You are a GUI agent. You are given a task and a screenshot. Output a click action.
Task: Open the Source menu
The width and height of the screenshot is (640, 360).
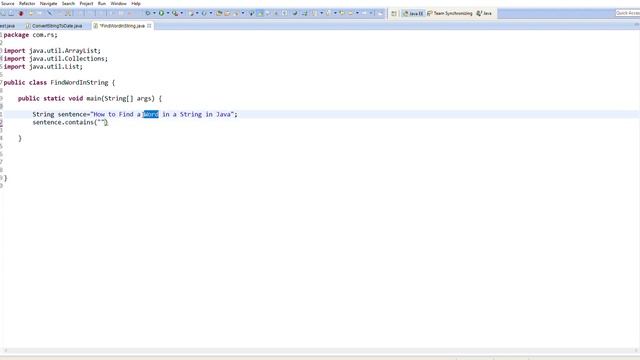coord(7,3)
